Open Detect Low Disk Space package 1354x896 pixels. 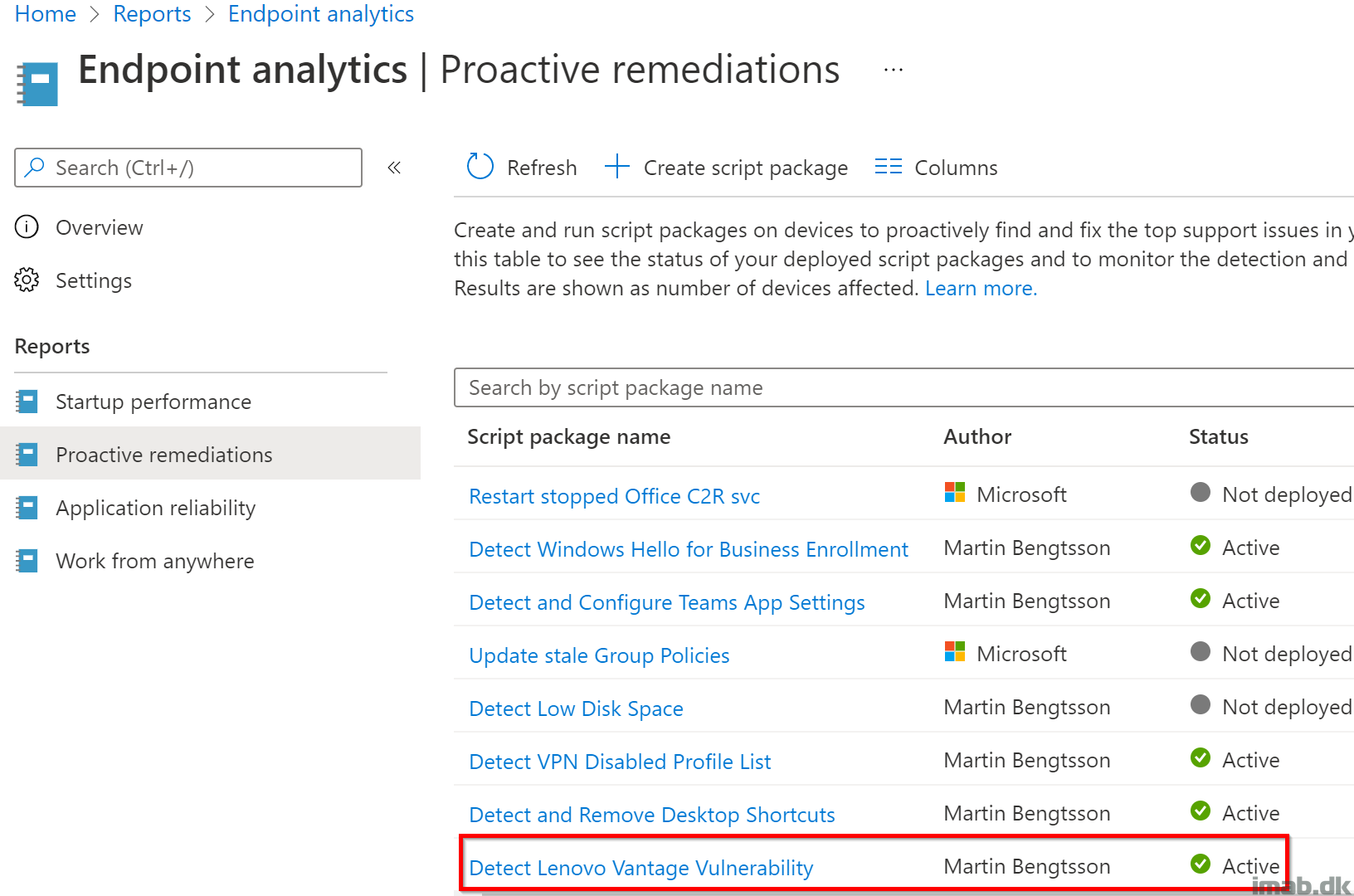(576, 709)
